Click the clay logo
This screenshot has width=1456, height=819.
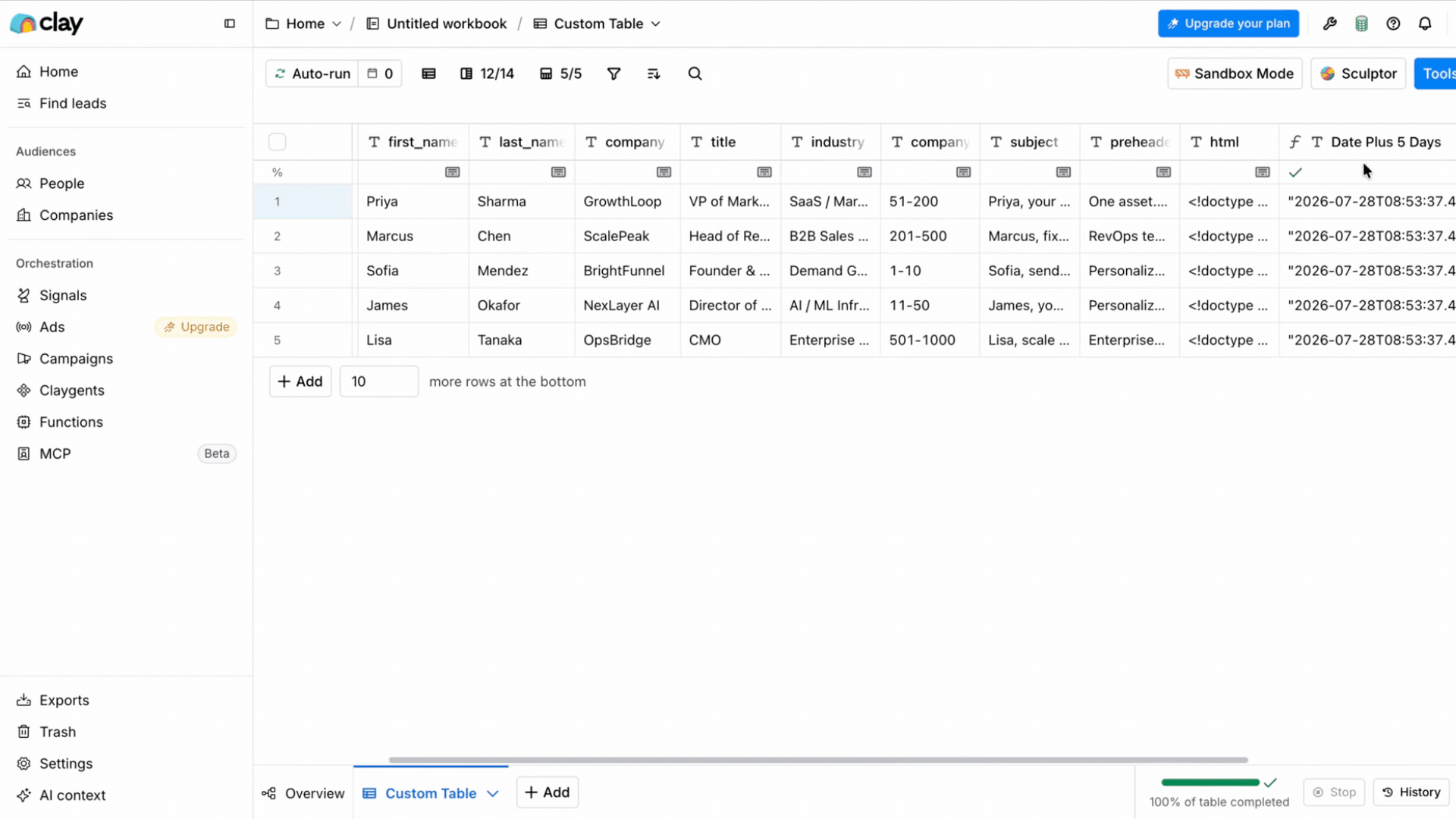pyautogui.click(x=47, y=24)
